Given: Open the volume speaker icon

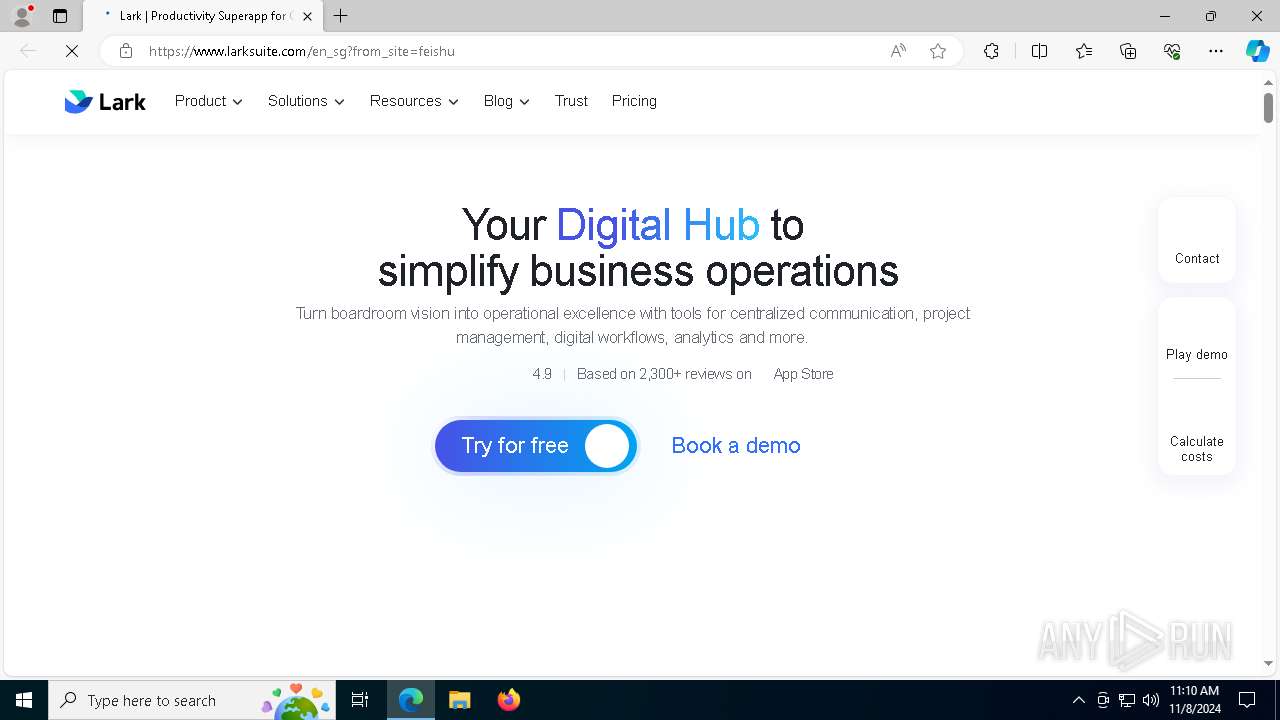Looking at the screenshot, I should 1150,700.
